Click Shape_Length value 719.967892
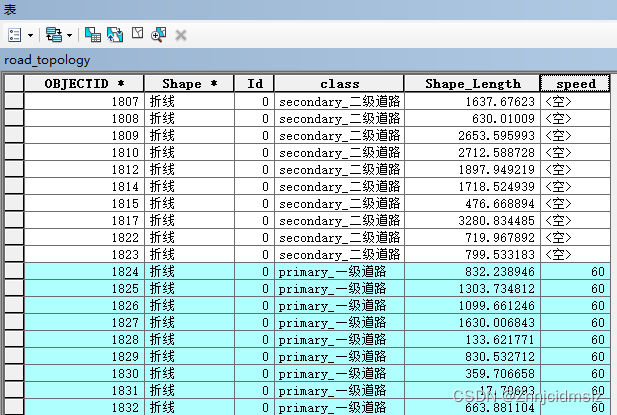This screenshot has height=415, width=617. pos(500,238)
